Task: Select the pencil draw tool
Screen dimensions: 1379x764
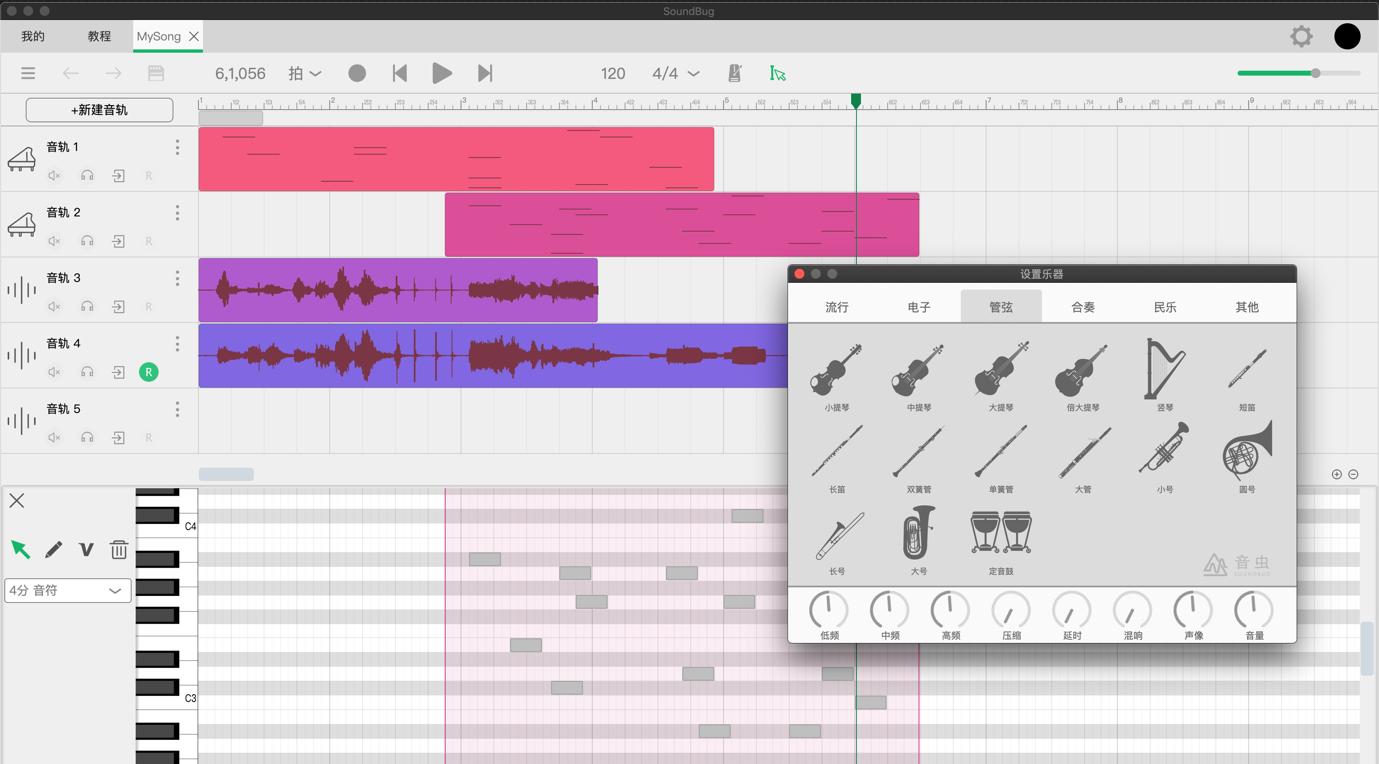Action: click(53, 549)
